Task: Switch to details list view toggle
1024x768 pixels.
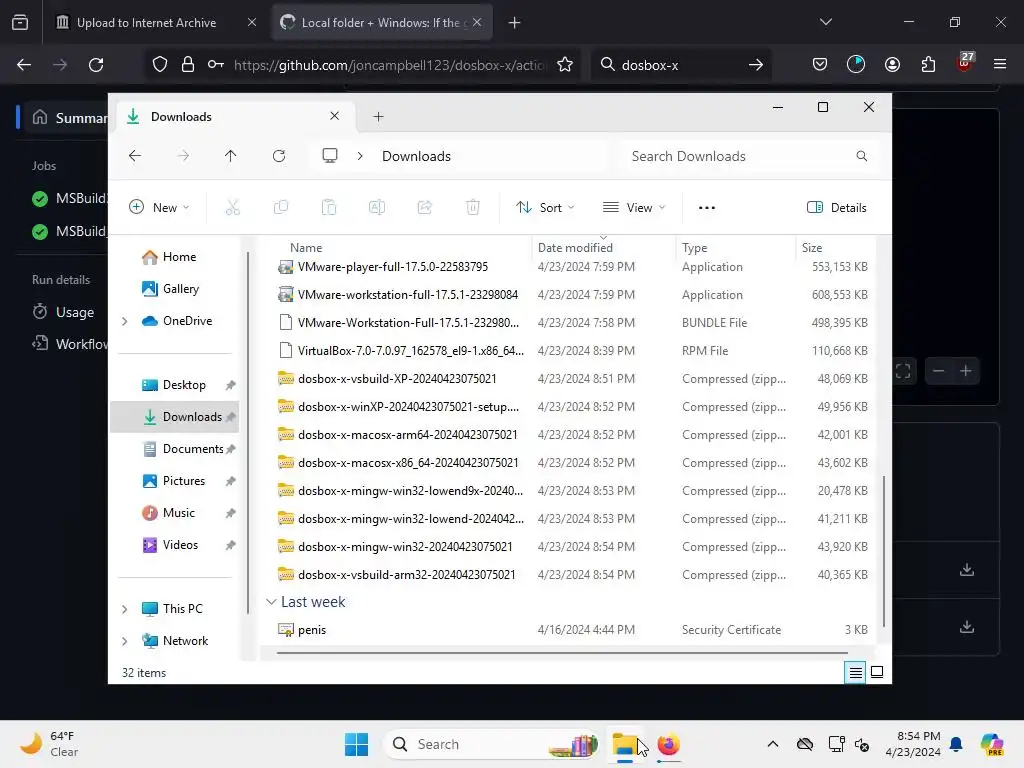Action: (855, 672)
